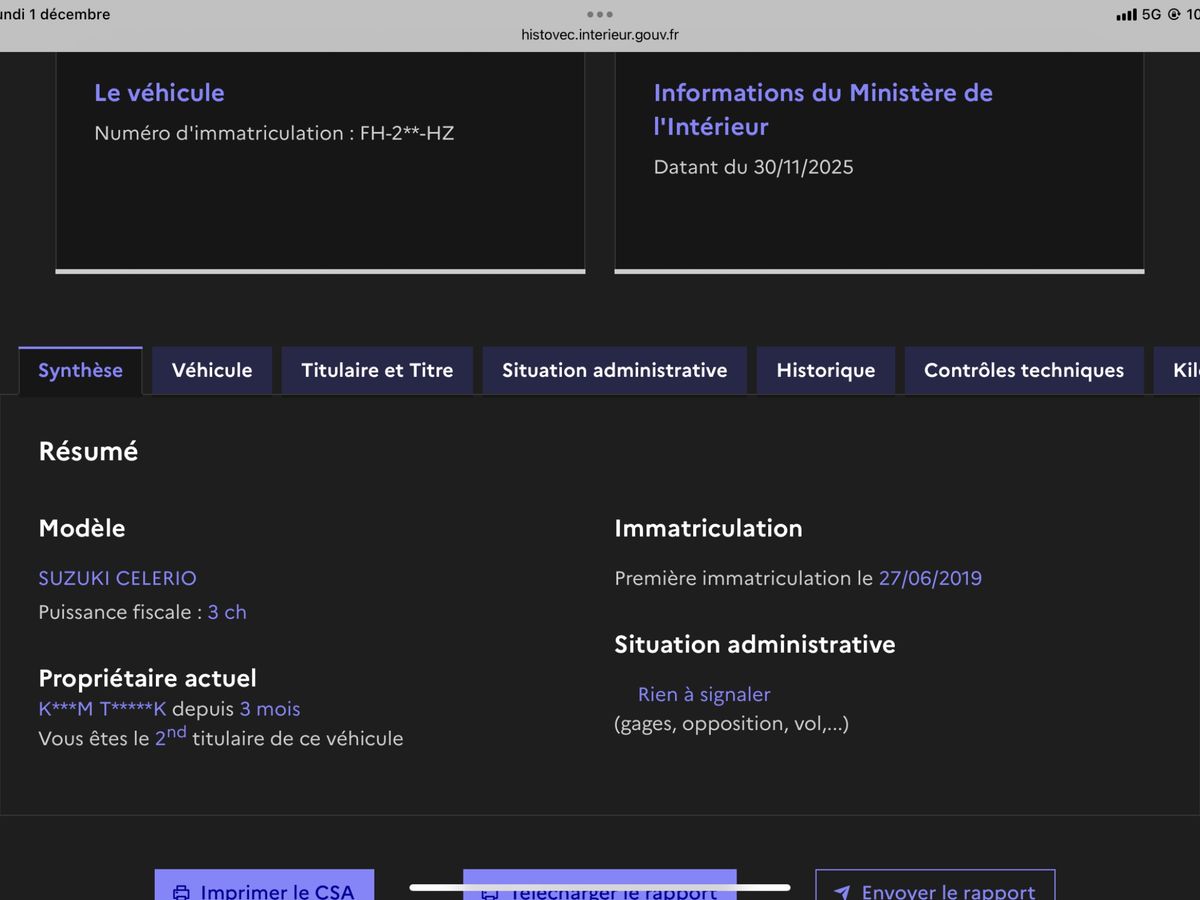Open the Historique tab

826,371
